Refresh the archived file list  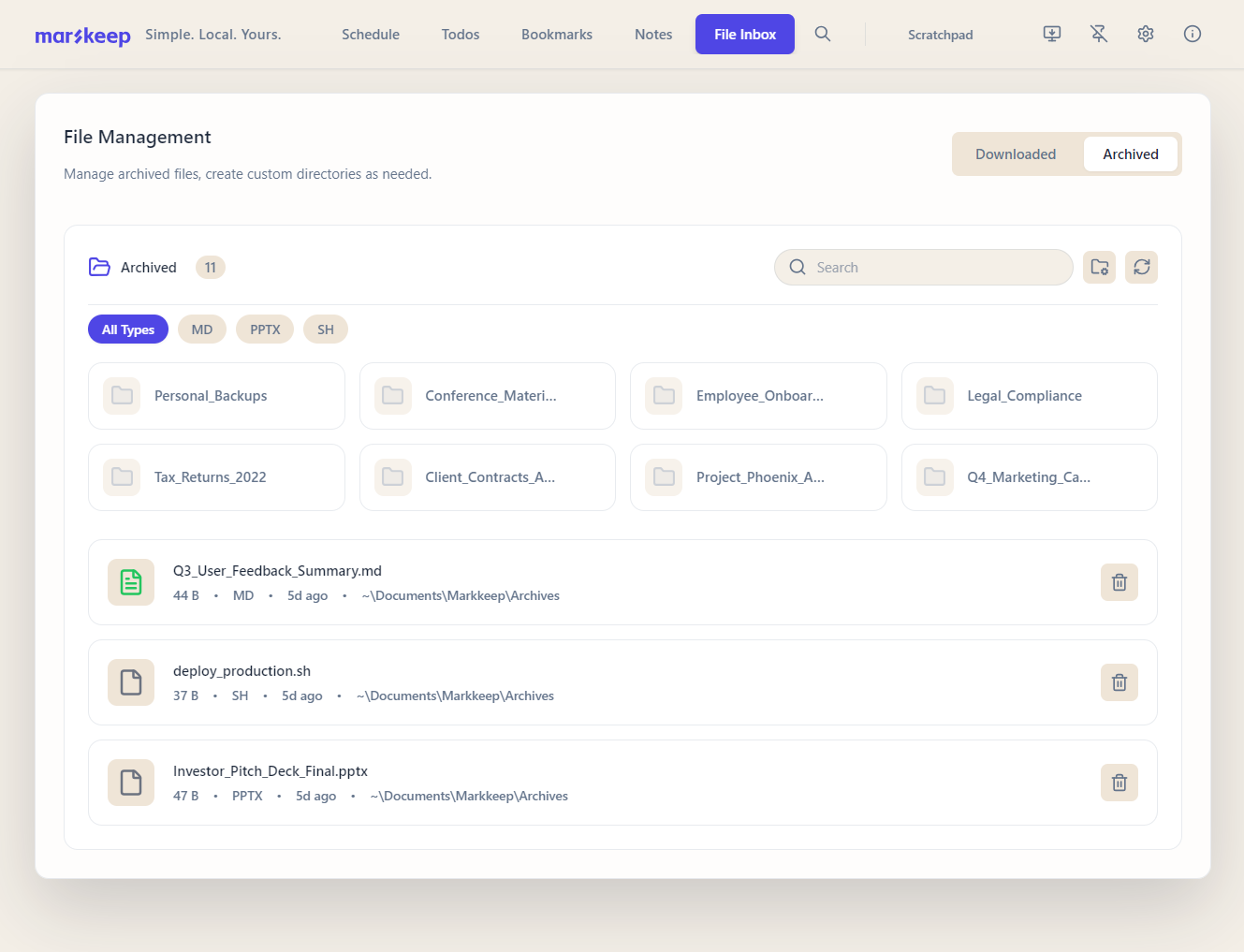tap(1142, 268)
